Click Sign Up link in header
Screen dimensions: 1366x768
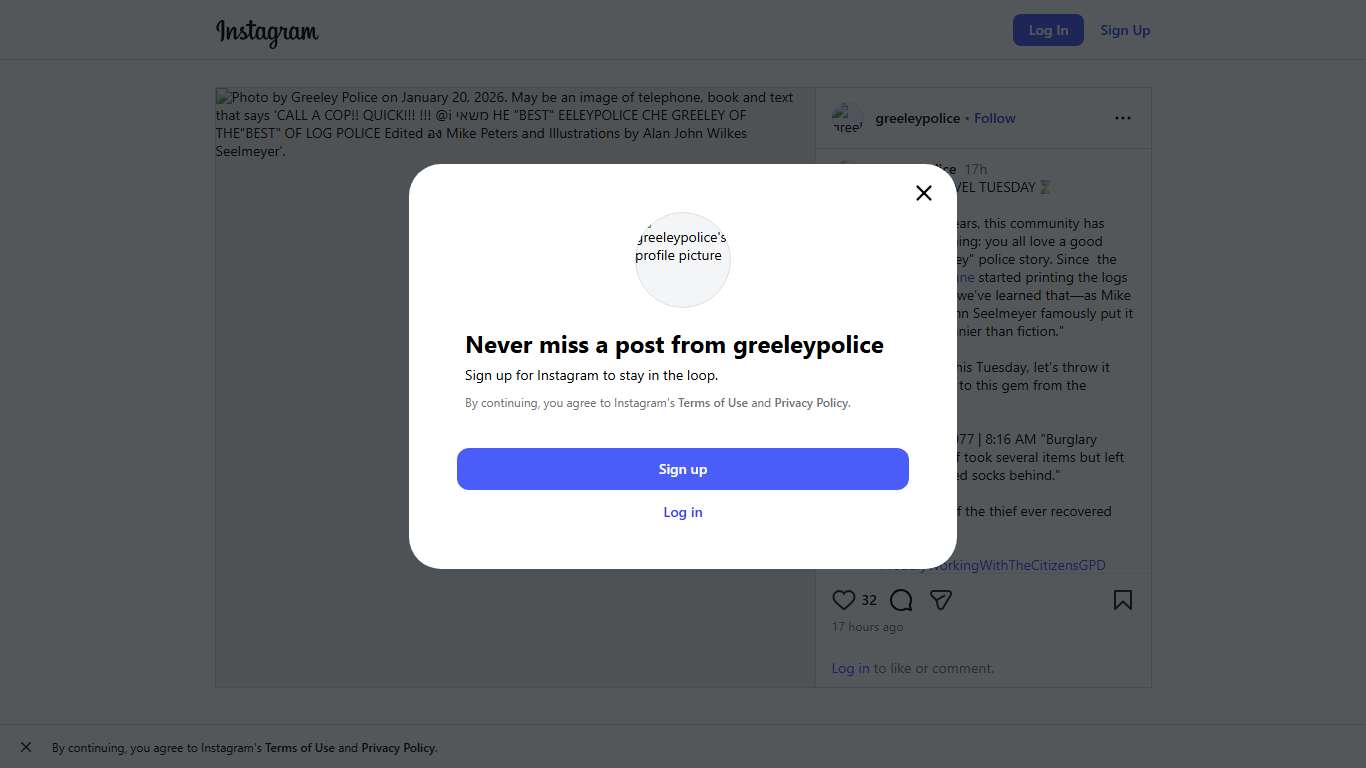(x=1125, y=30)
